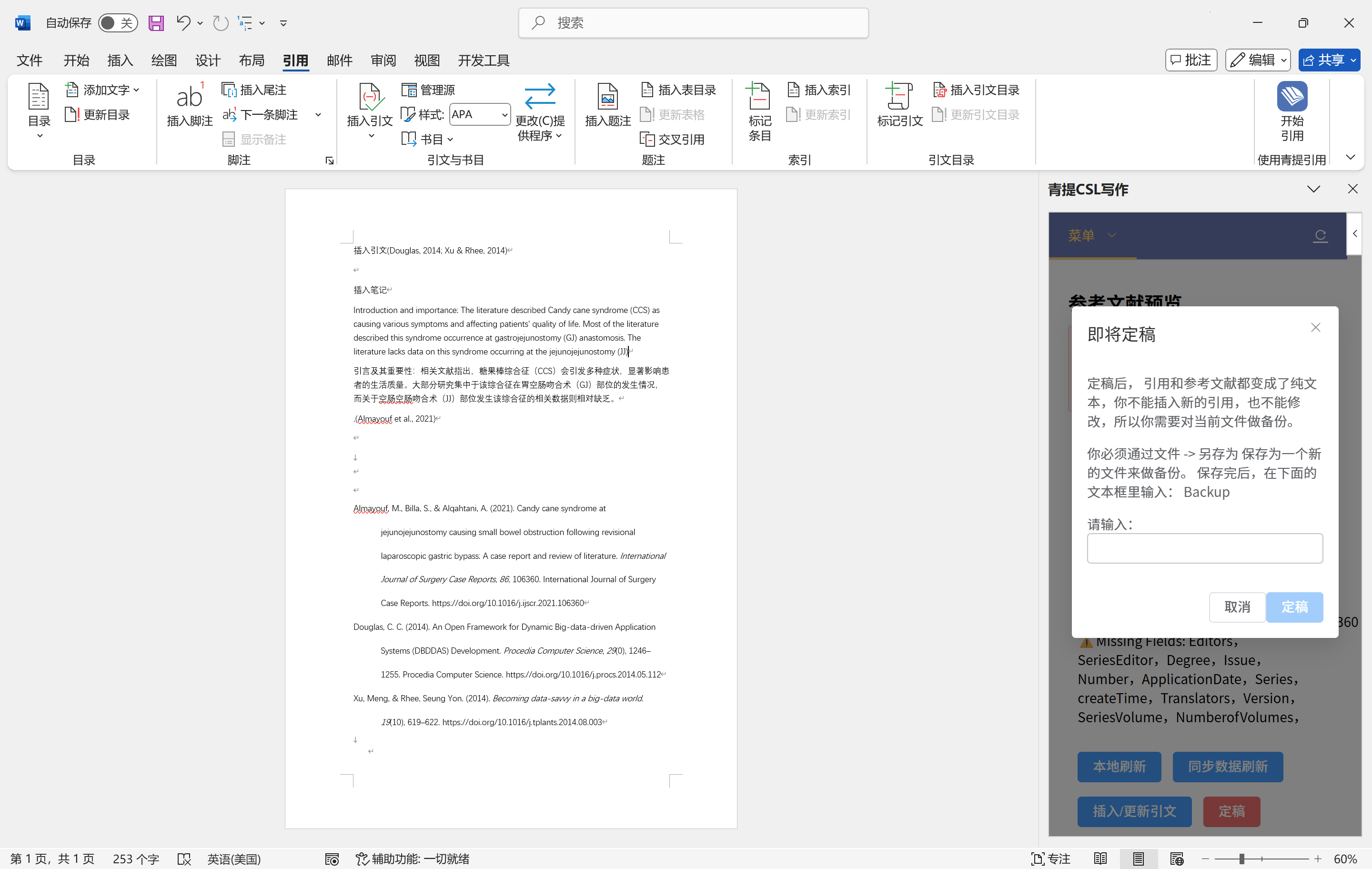Open the 审阅 ribbon tab
Screen dimensions: 1372x869
(383, 60)
